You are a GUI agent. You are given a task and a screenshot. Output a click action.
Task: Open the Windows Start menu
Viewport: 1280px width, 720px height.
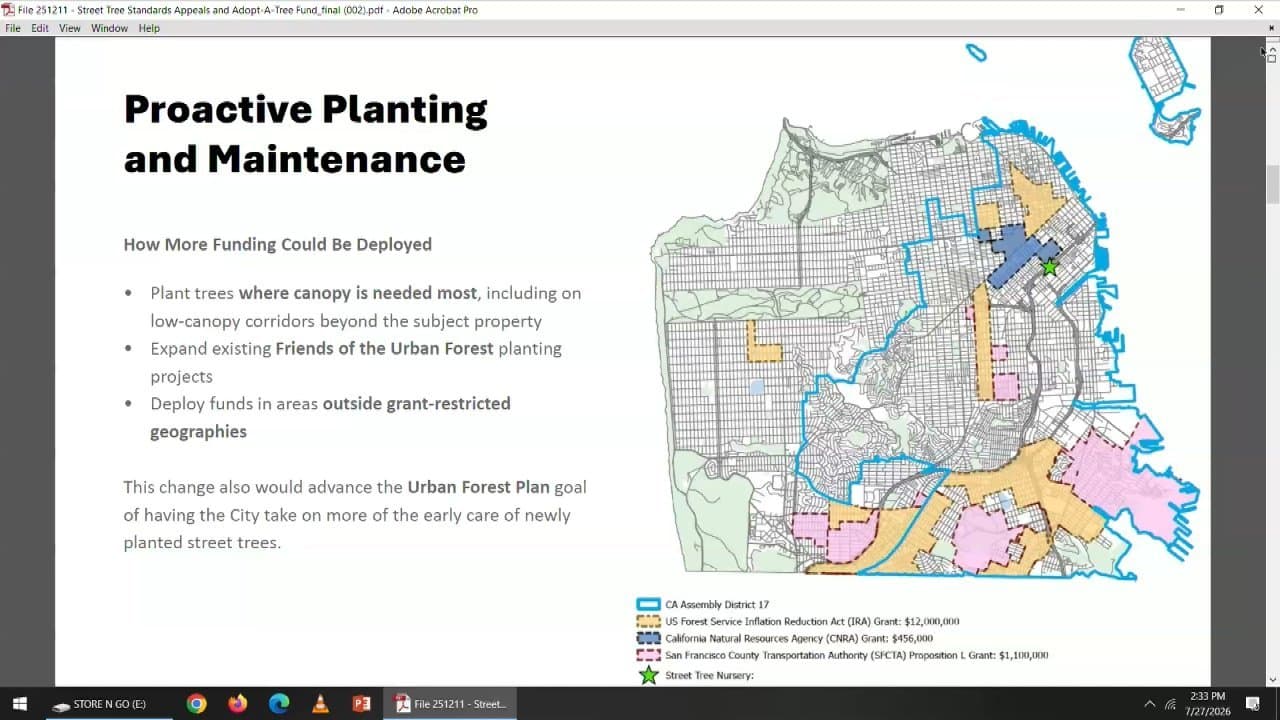point(19,704)
